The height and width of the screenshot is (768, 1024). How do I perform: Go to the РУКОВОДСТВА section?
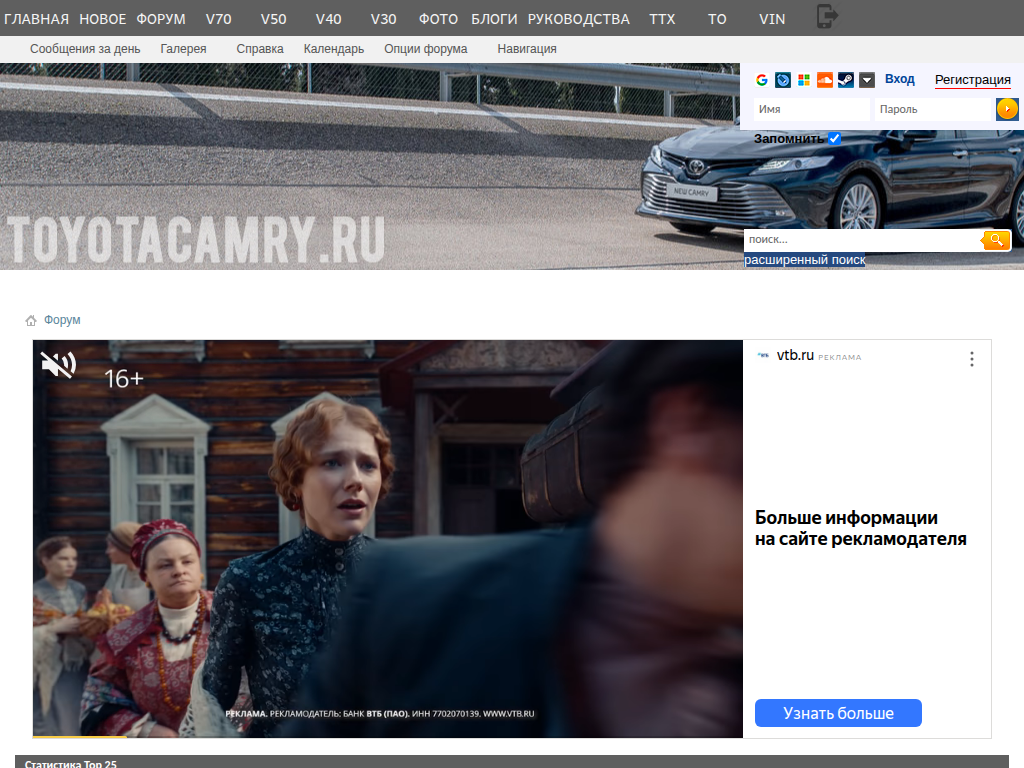(578, 19)
